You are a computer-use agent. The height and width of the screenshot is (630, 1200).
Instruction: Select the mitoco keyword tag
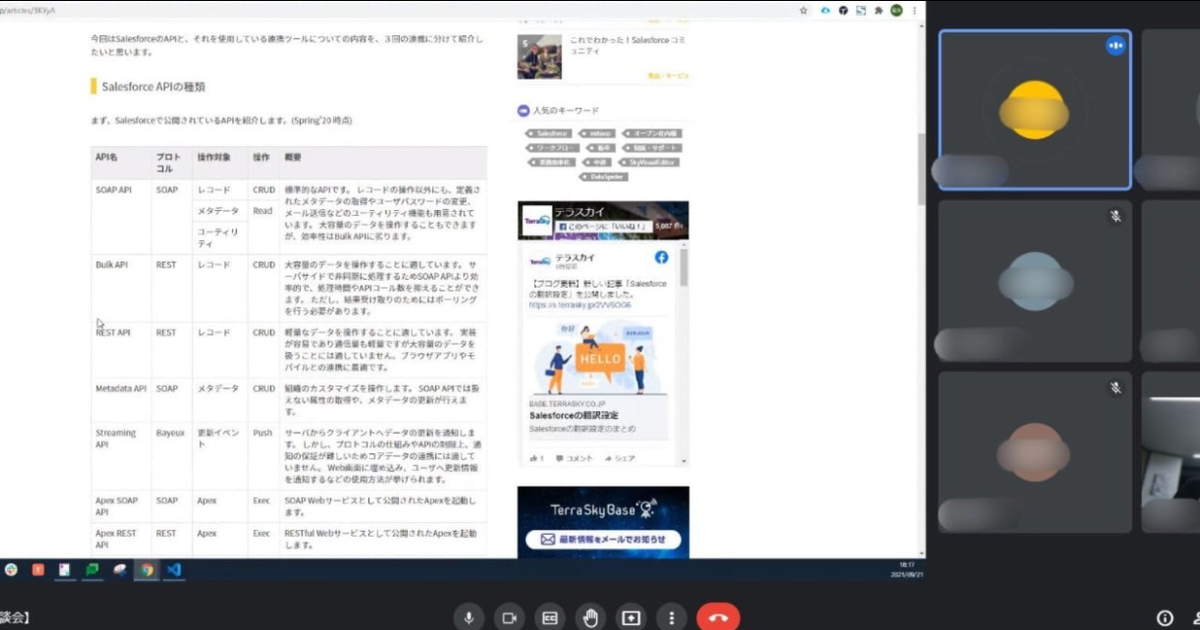point(595,133)
